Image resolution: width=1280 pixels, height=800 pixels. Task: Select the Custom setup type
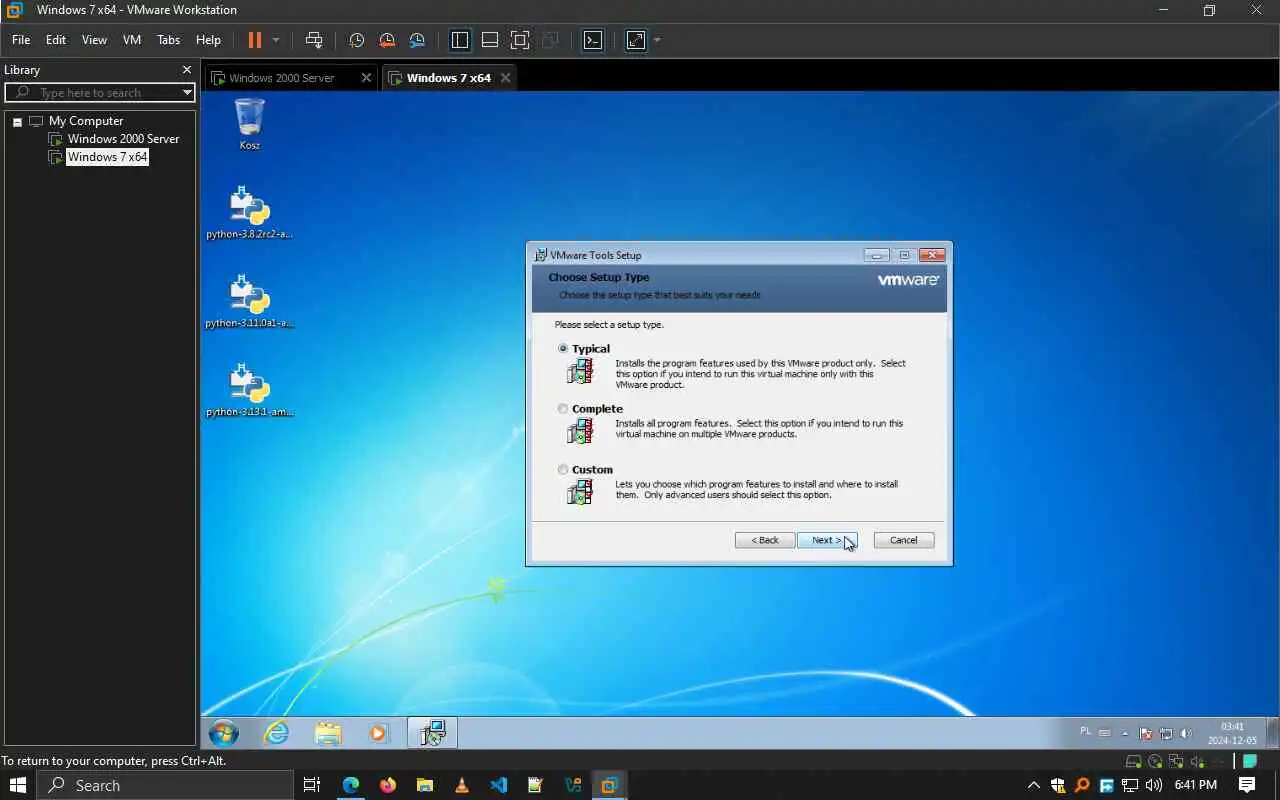(x=563, y=470)
